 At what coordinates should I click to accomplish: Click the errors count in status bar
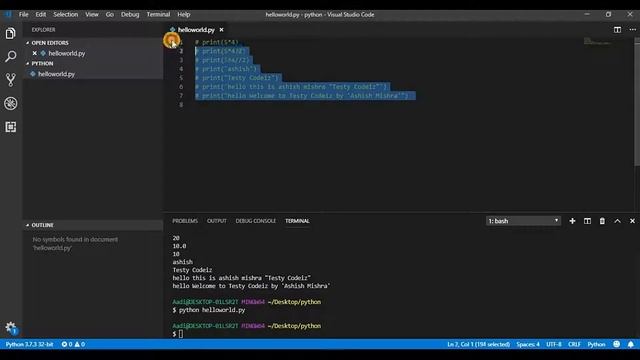click(x=67, y=344)
